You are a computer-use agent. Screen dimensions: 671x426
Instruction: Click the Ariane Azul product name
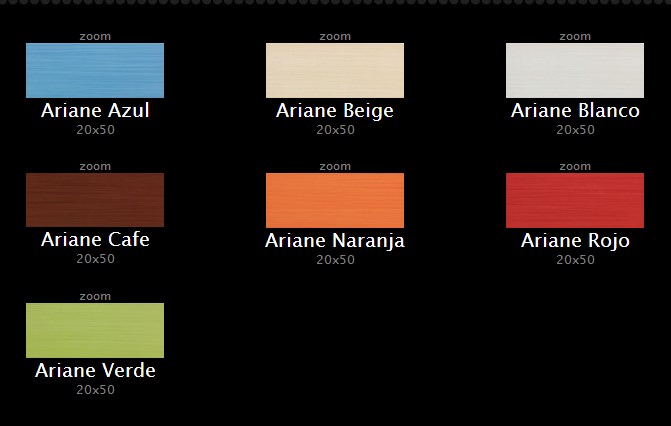pyautogui.click(x=95, y=110)
